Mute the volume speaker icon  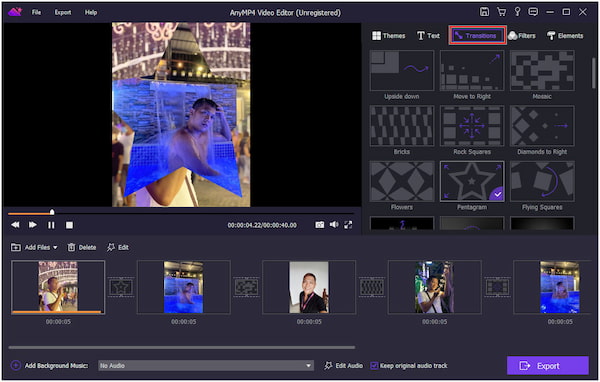(334, 225)
